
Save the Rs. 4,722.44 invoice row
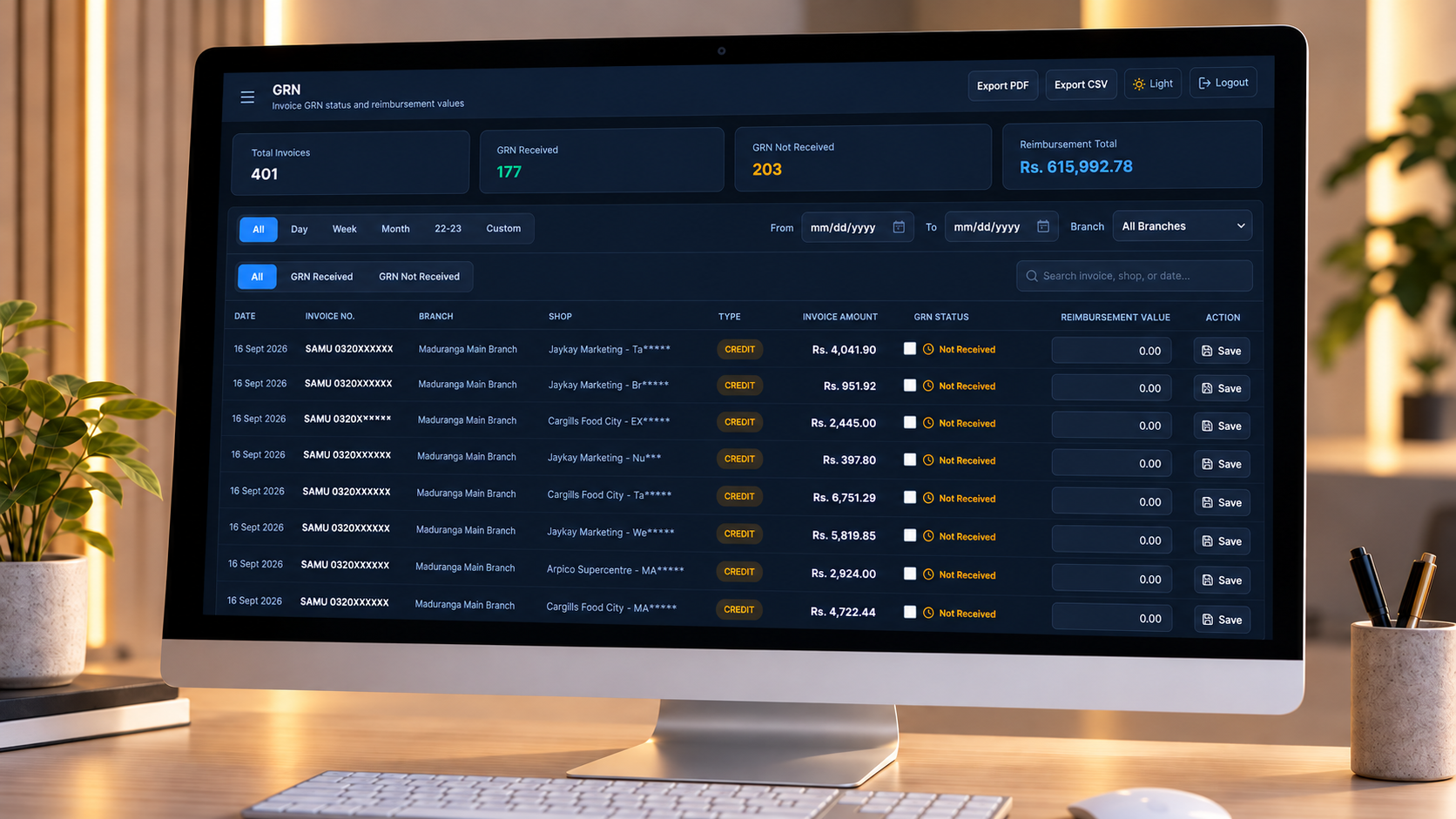point(1222,620)
